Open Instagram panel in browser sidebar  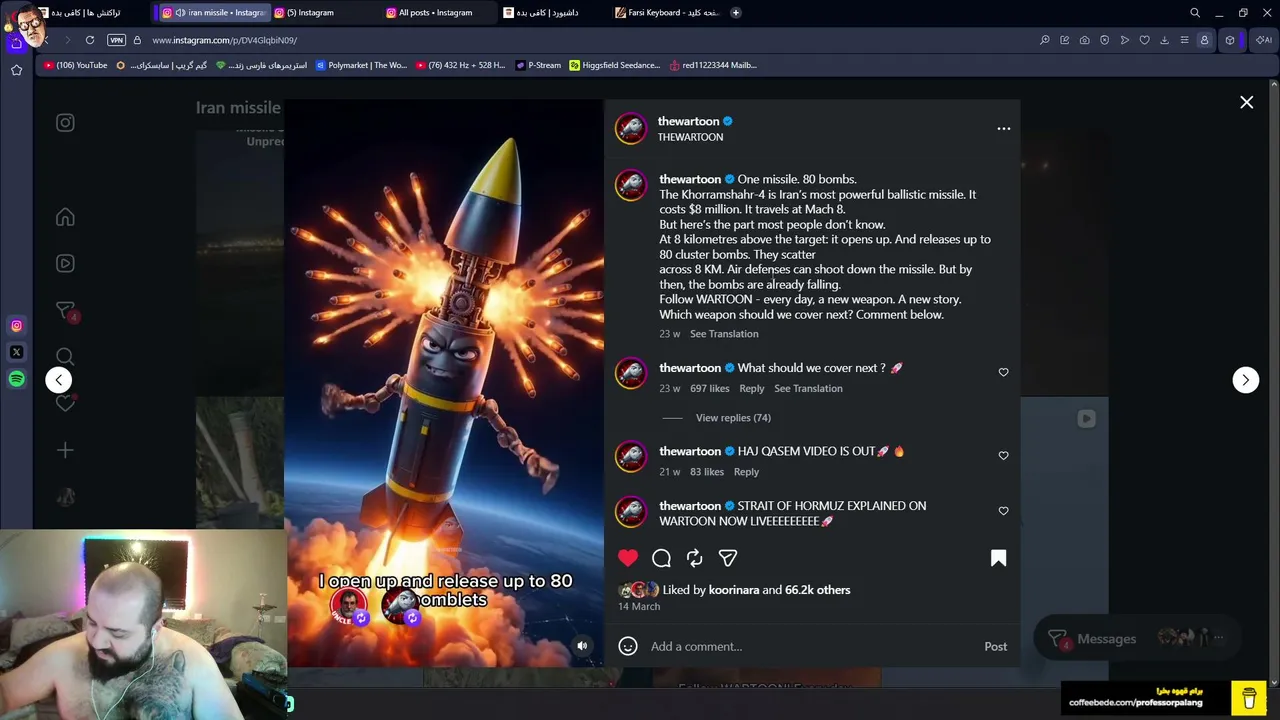point(16,326)
